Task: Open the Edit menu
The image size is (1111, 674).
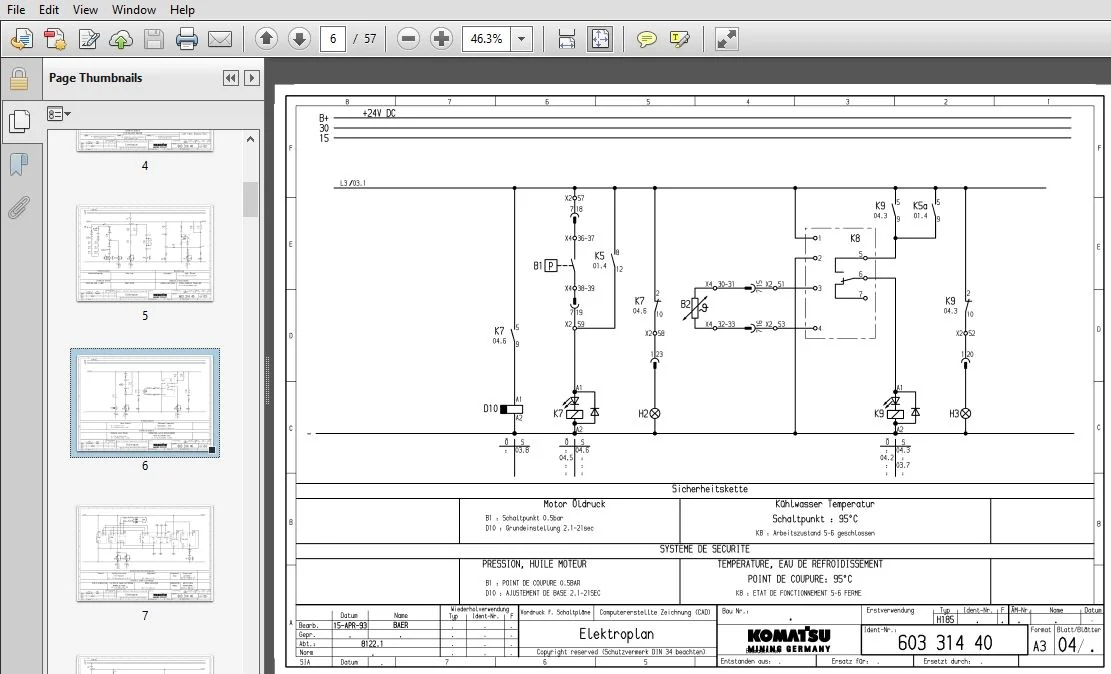Action: (x=49, y=10)
